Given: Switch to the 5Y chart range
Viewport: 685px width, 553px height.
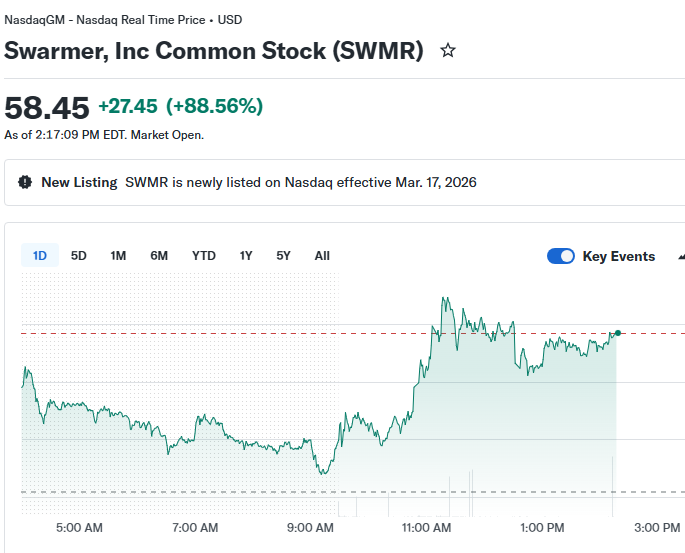Looking at the screenshot, I should pyautogui.click(x=284, y=256).
